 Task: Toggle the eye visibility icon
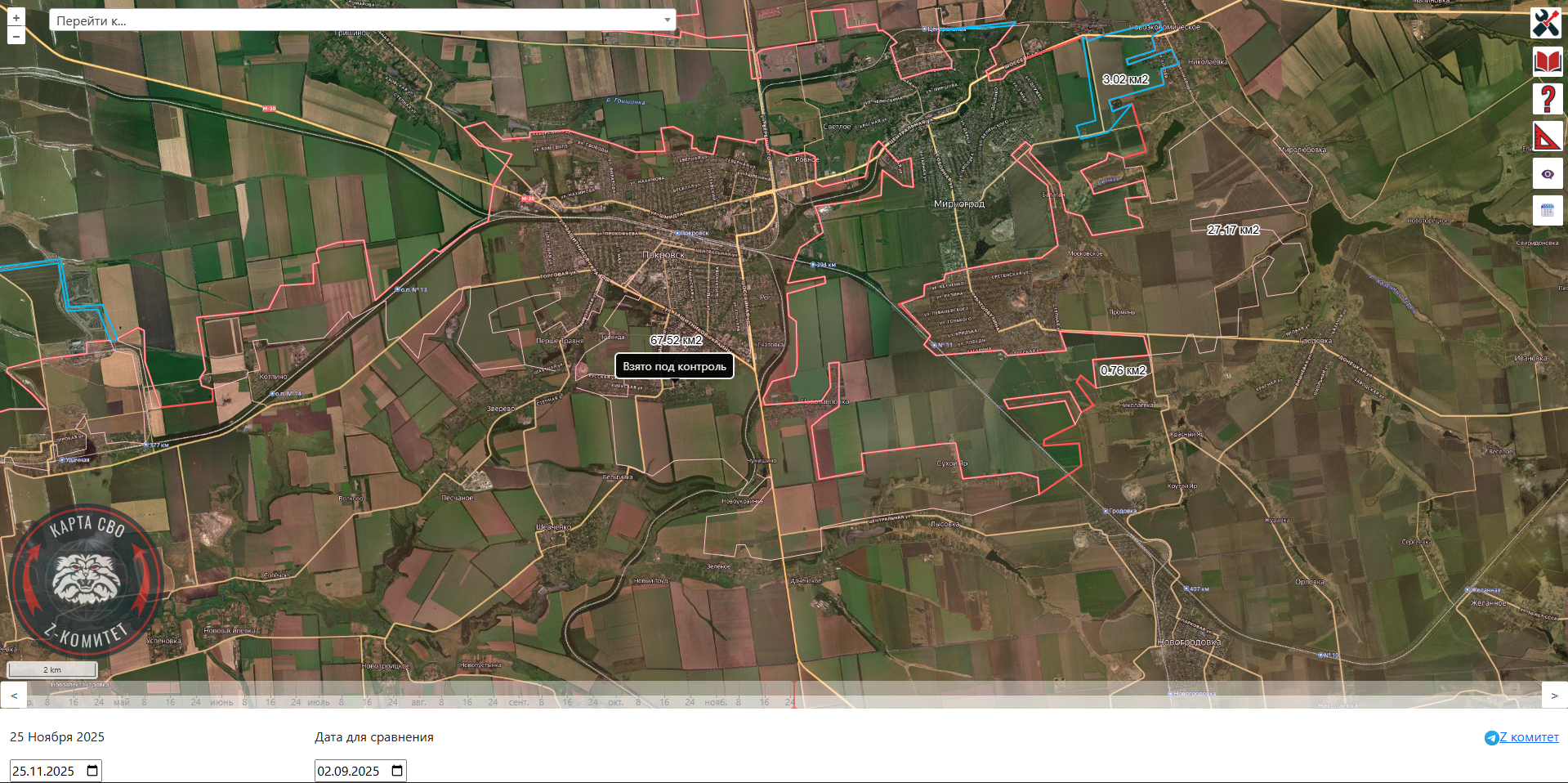point(1547,174)
